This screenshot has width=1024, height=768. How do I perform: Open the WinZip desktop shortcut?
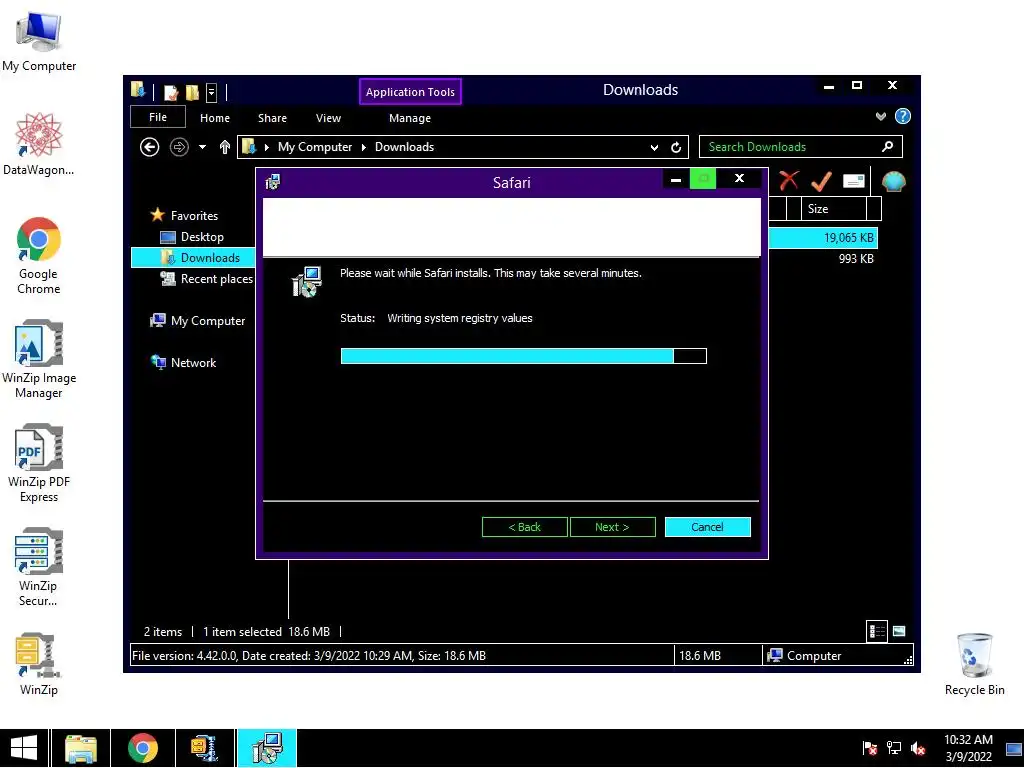(39, 664)
